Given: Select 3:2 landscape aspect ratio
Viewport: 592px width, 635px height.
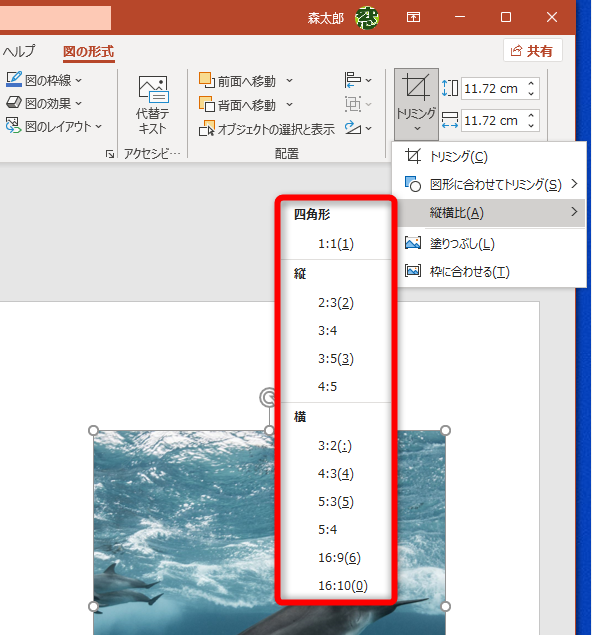Looking at the screenshot, I should [x=335, y=445].
